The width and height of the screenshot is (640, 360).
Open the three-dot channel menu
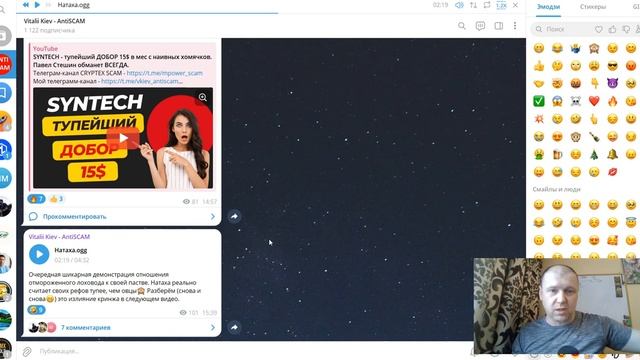point(515,26)
